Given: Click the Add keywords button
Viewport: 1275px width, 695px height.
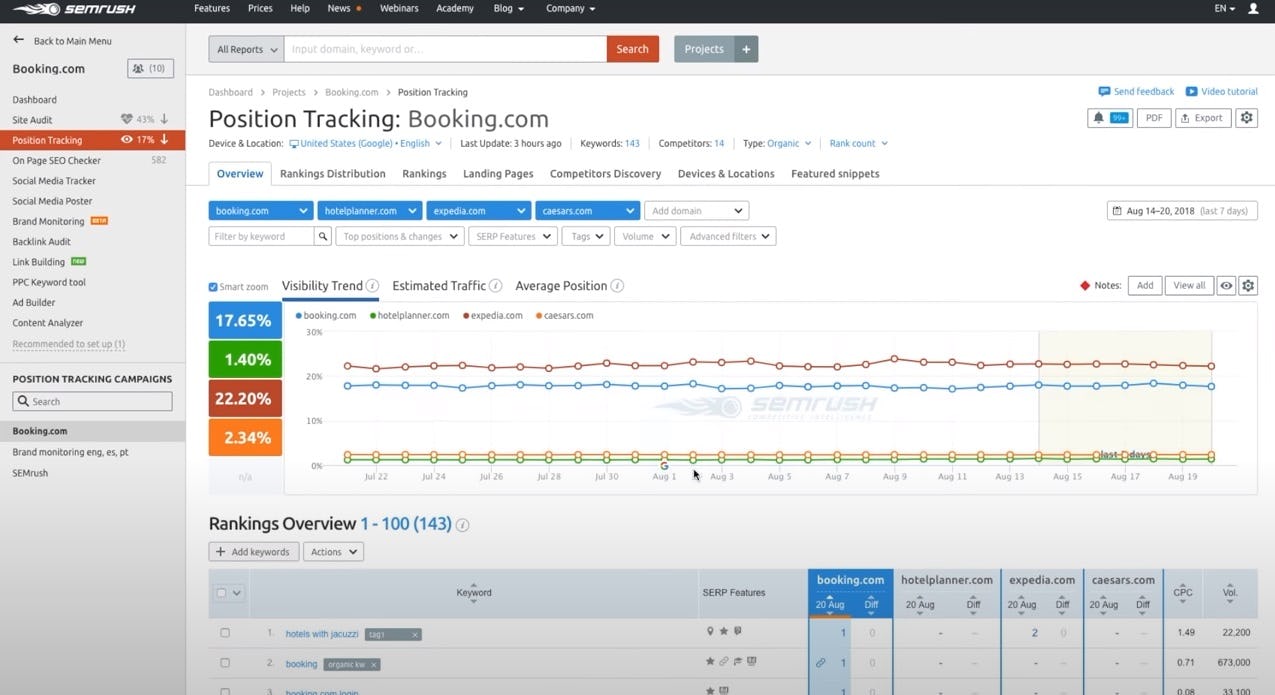Looking at the screenshot, I should [x=253, y=552].
